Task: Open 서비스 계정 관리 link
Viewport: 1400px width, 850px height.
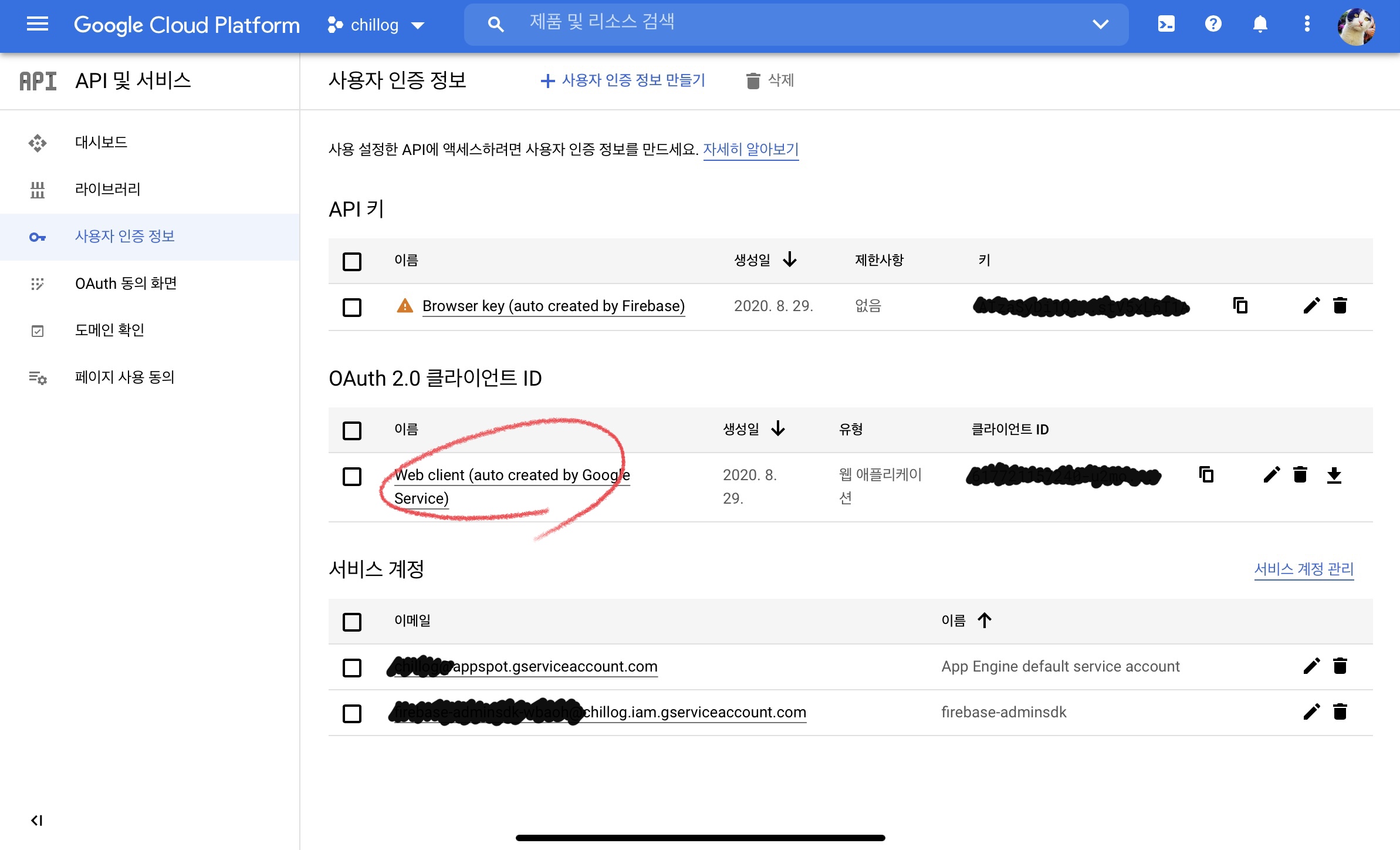Action: [1304, 569]
